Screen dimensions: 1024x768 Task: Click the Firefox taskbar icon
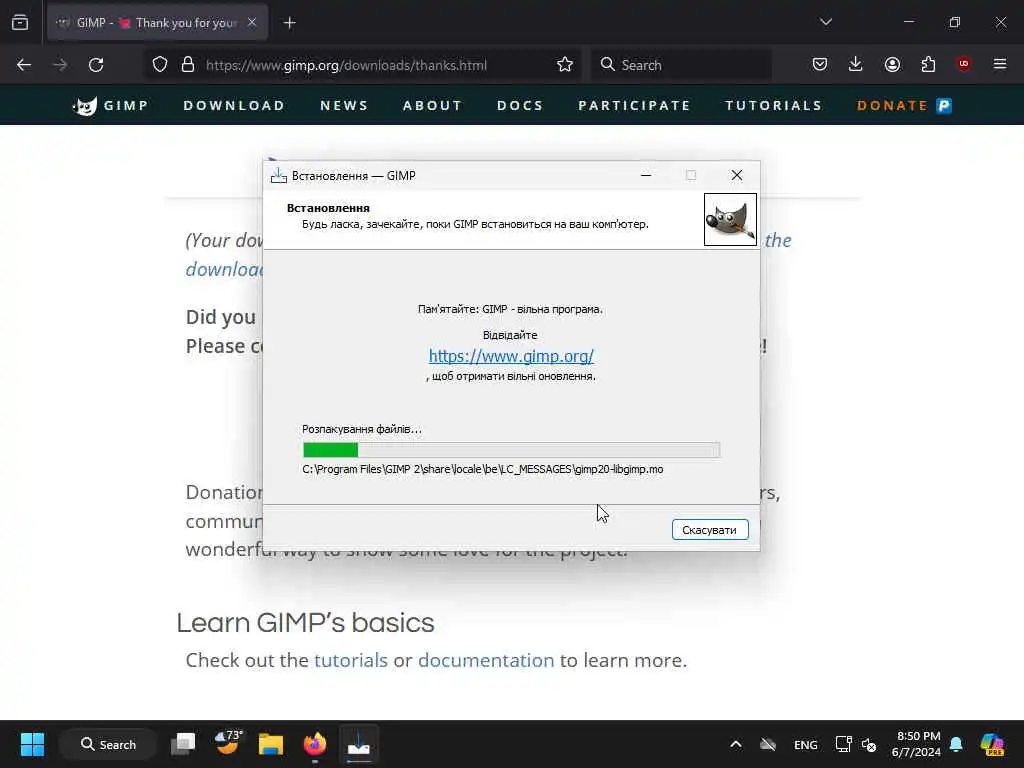click(x=315, y=744)
